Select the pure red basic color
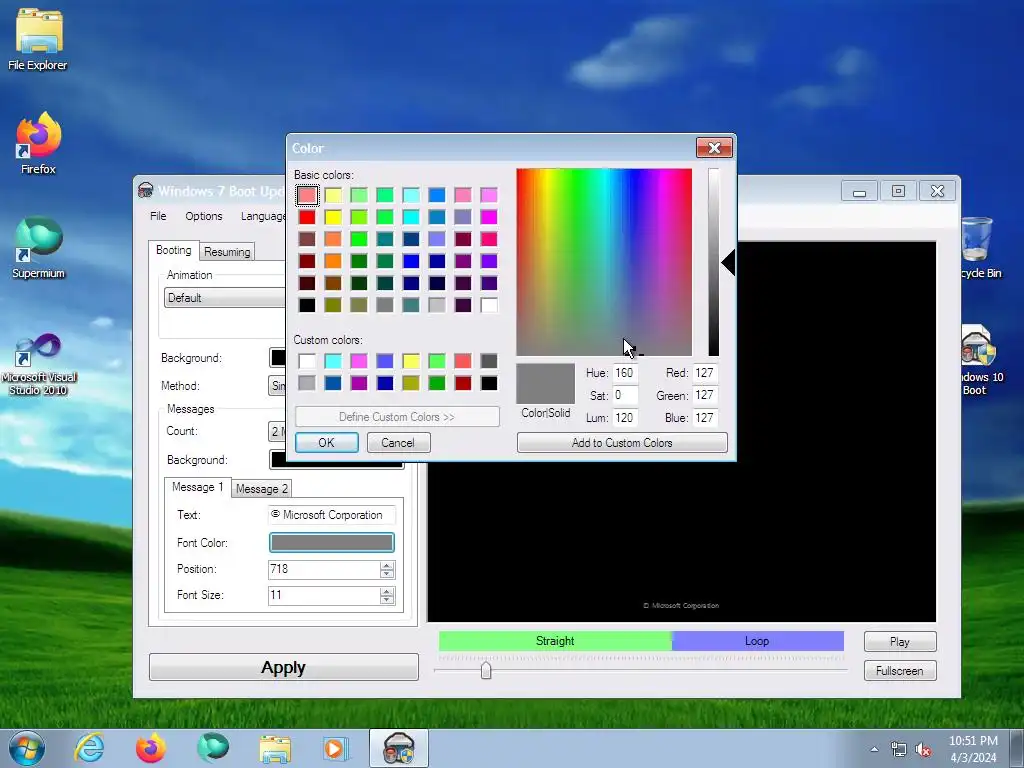The image size is (1024, 768). [x=307, y=217]
